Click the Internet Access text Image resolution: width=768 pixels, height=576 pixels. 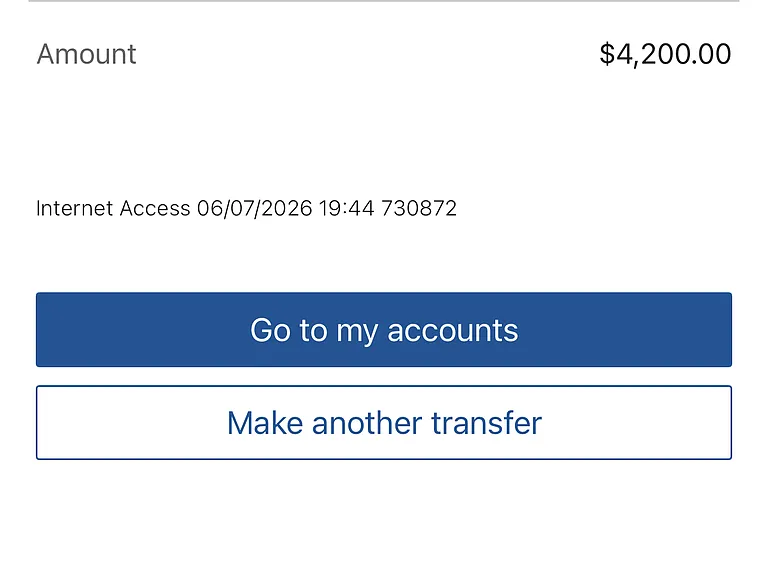click(113, 208)
